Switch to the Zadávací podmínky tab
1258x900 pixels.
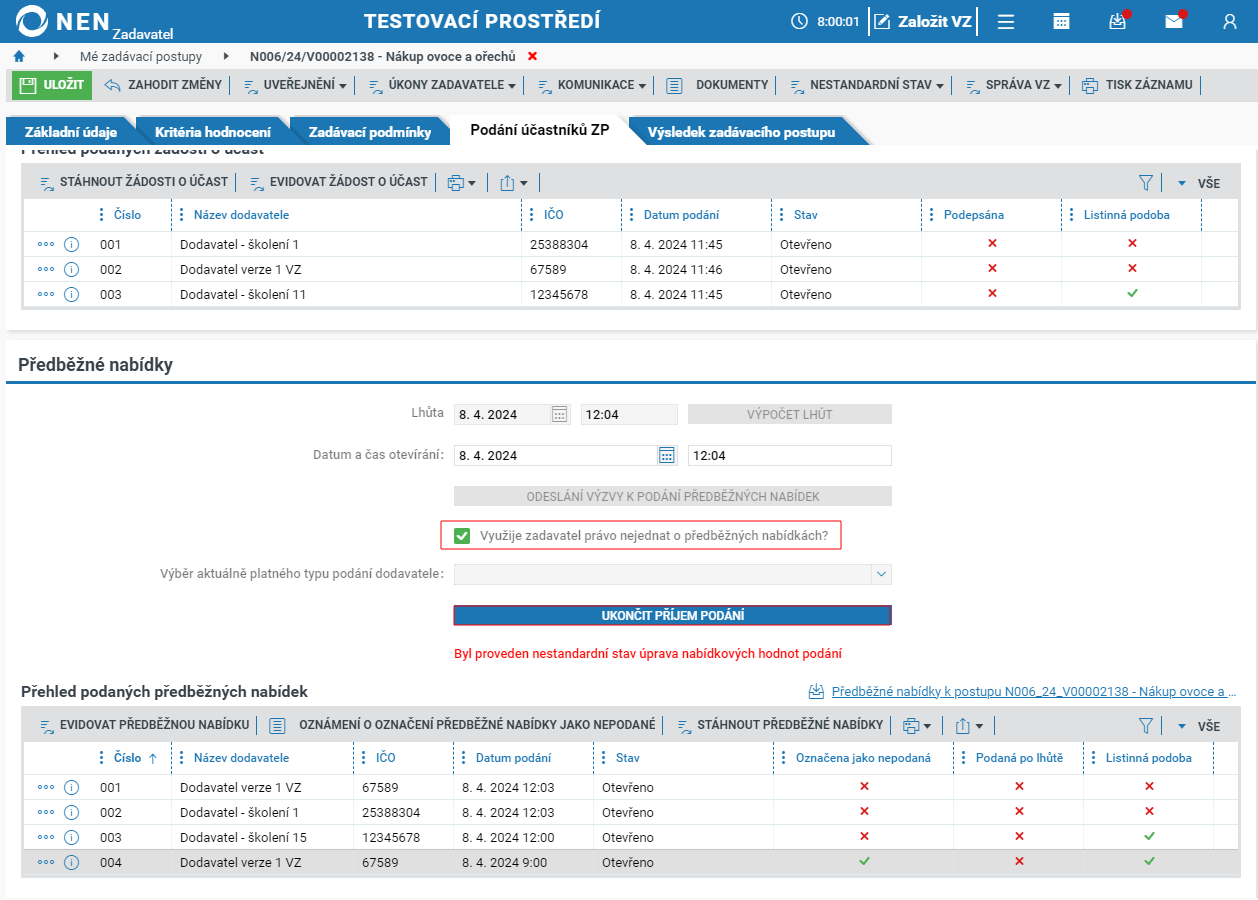370,132
